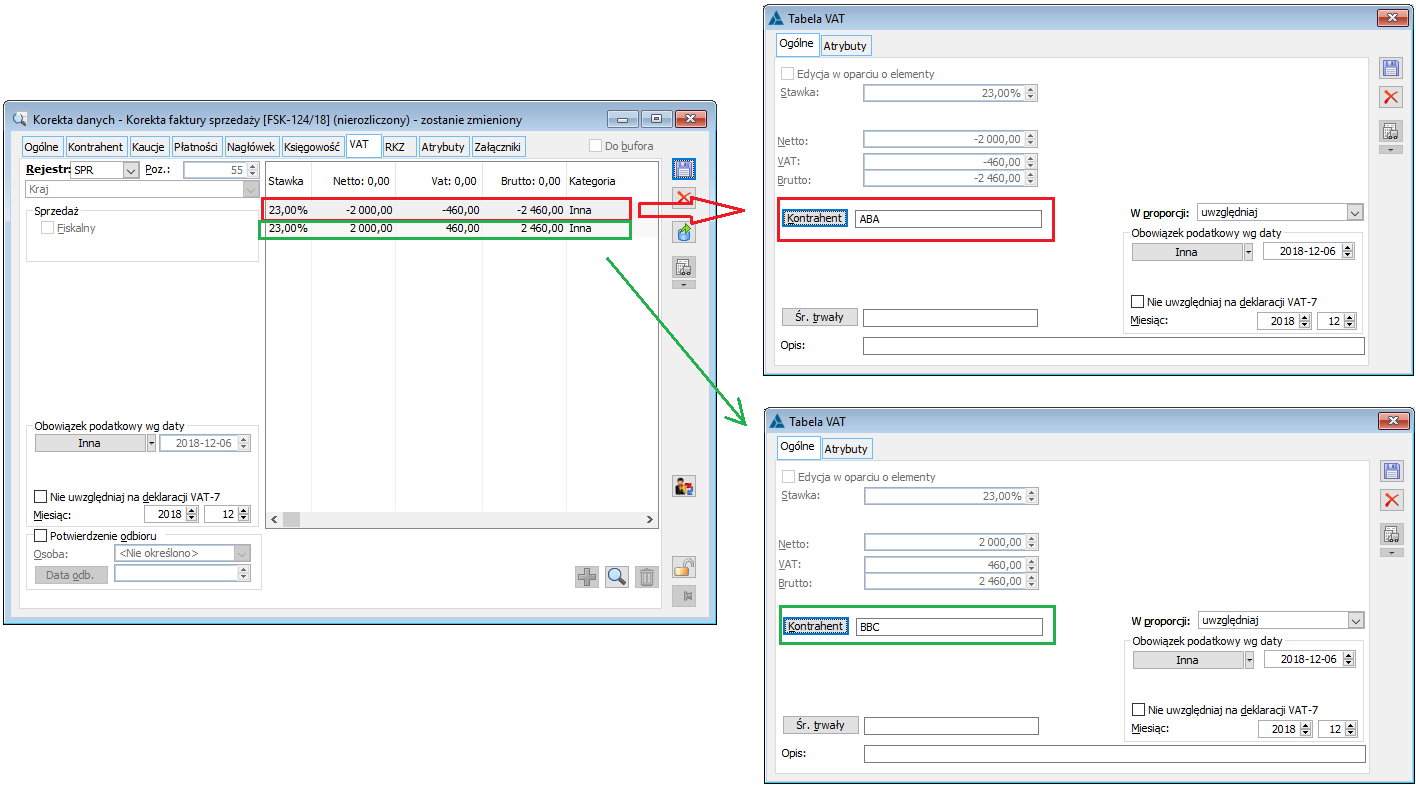Open the Kraj dropdown in Korekta danych
The width and height of the screenshot is (1416, 795).
coord(250,189)
